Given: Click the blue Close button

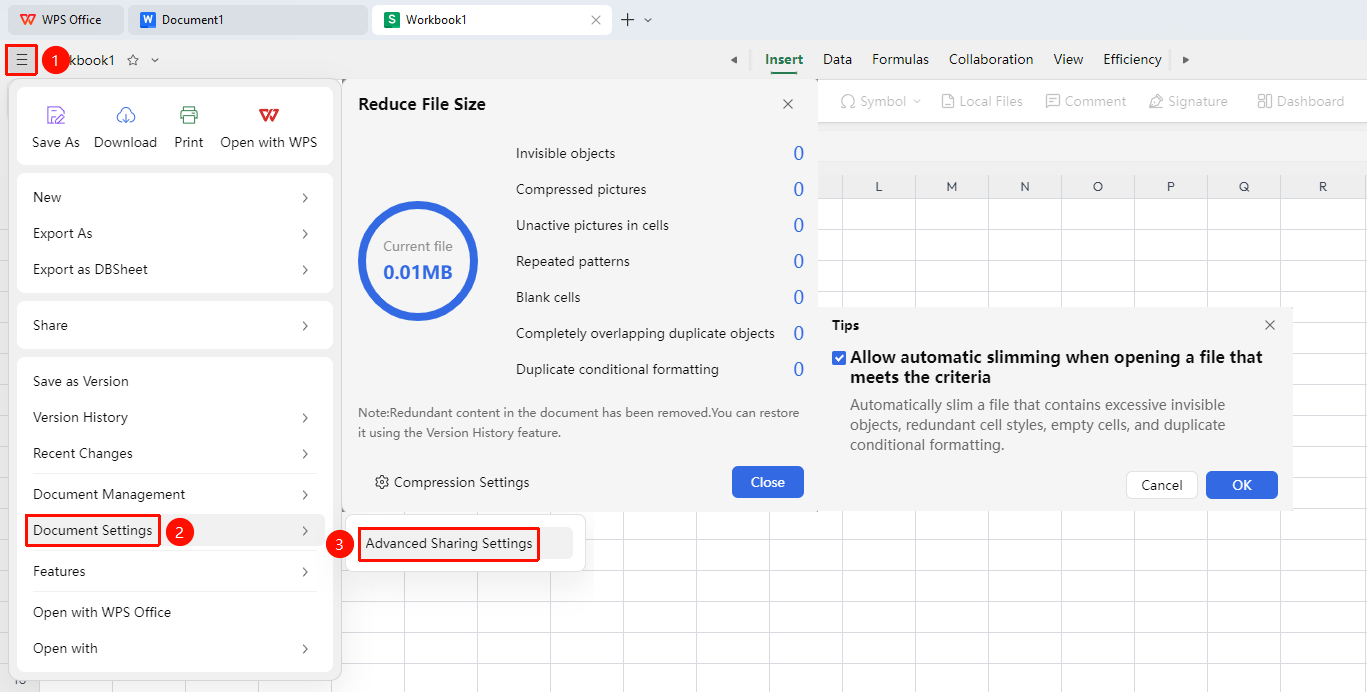Looking at the screenshot, I should [768, 482].
